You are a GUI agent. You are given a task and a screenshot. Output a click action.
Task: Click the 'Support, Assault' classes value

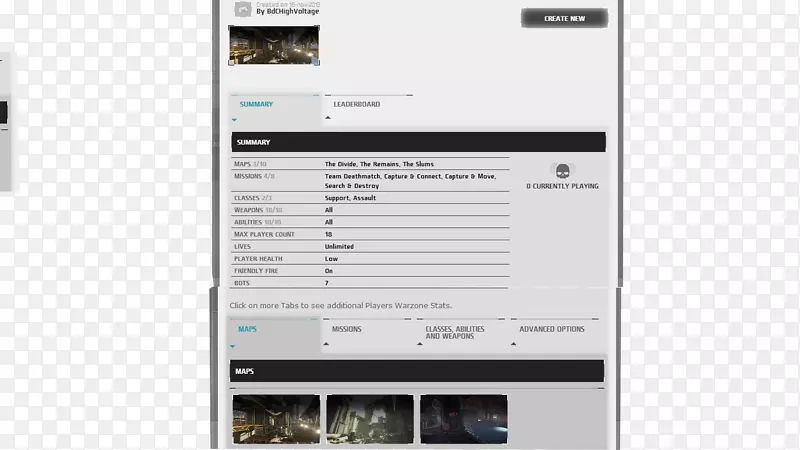[x=350, y=198]
